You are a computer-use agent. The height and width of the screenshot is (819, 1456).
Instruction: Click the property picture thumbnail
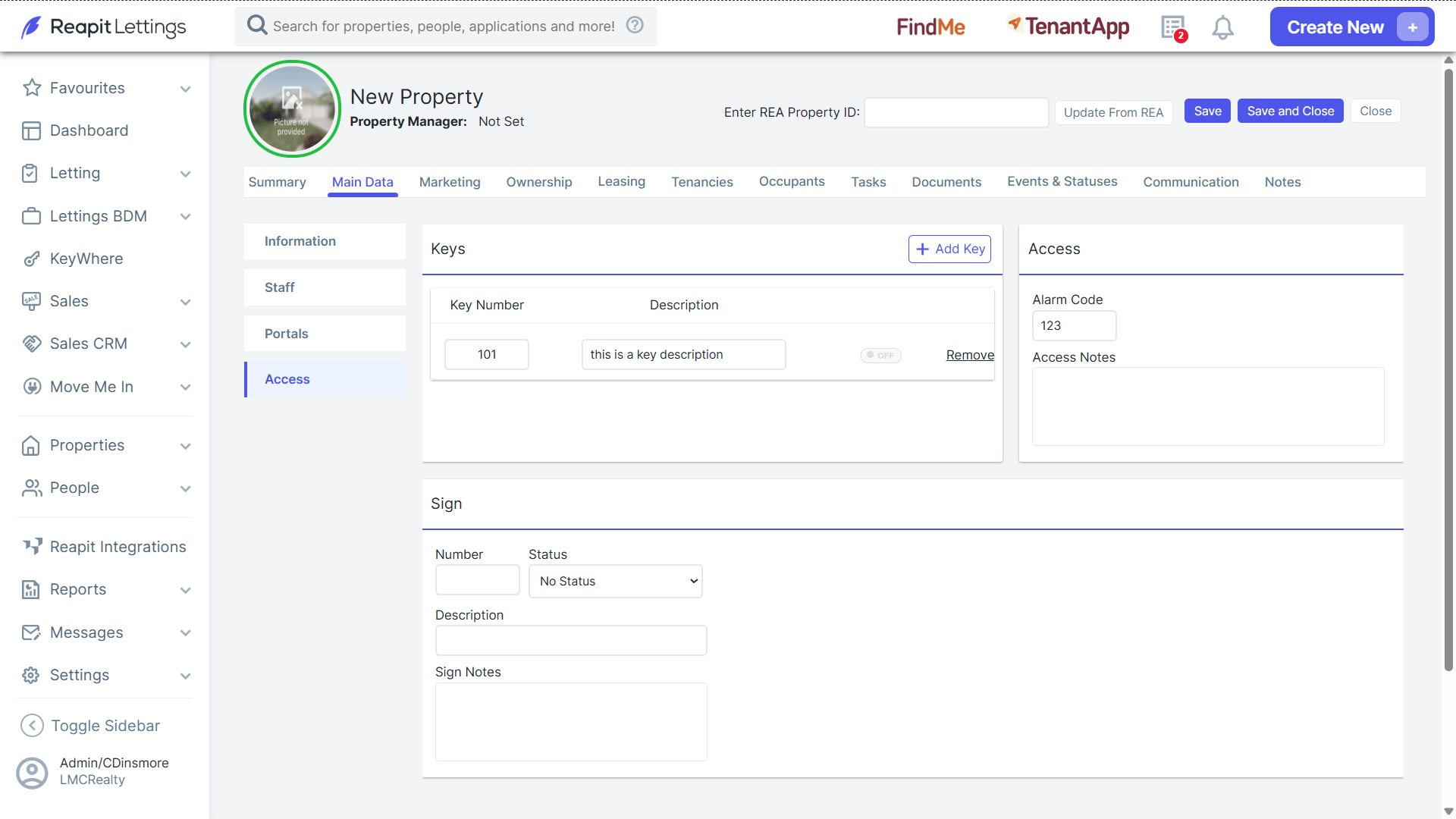pyautogui.click(x=292, y=108)
